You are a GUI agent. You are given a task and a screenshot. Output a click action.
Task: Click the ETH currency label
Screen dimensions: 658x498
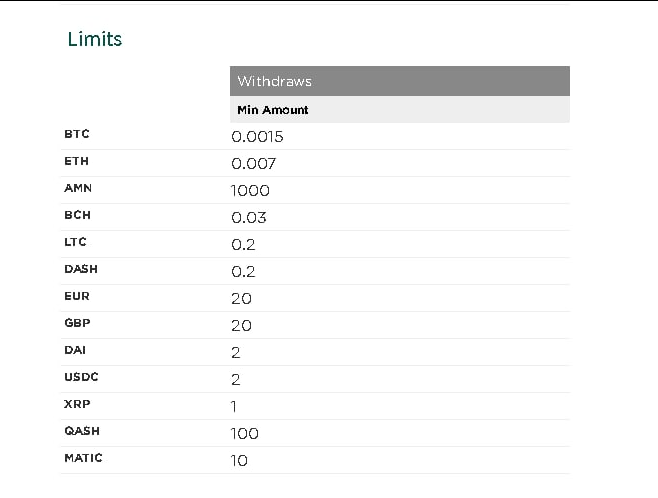77,161
